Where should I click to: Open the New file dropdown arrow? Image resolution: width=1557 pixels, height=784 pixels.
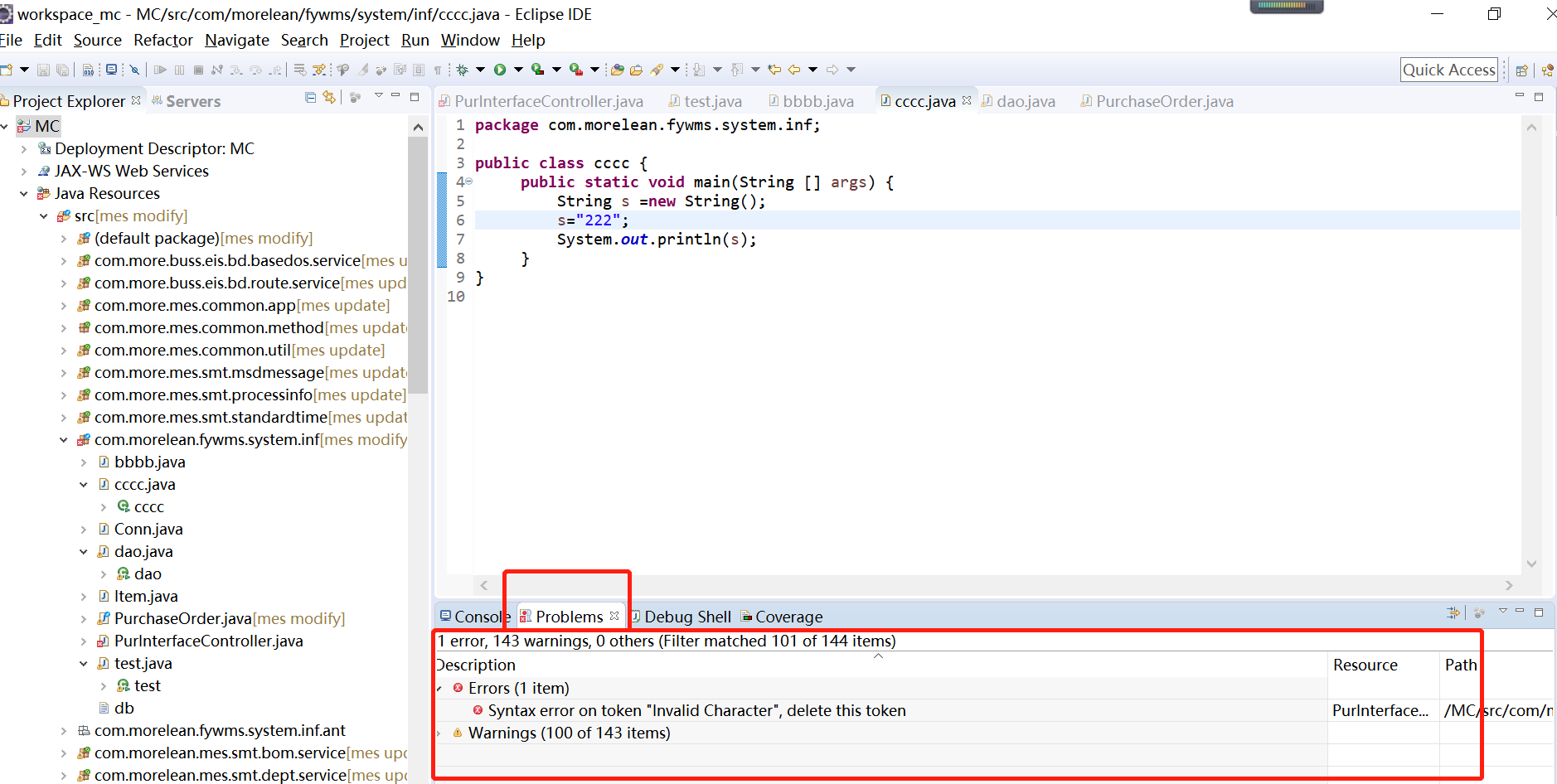[24, 70]
